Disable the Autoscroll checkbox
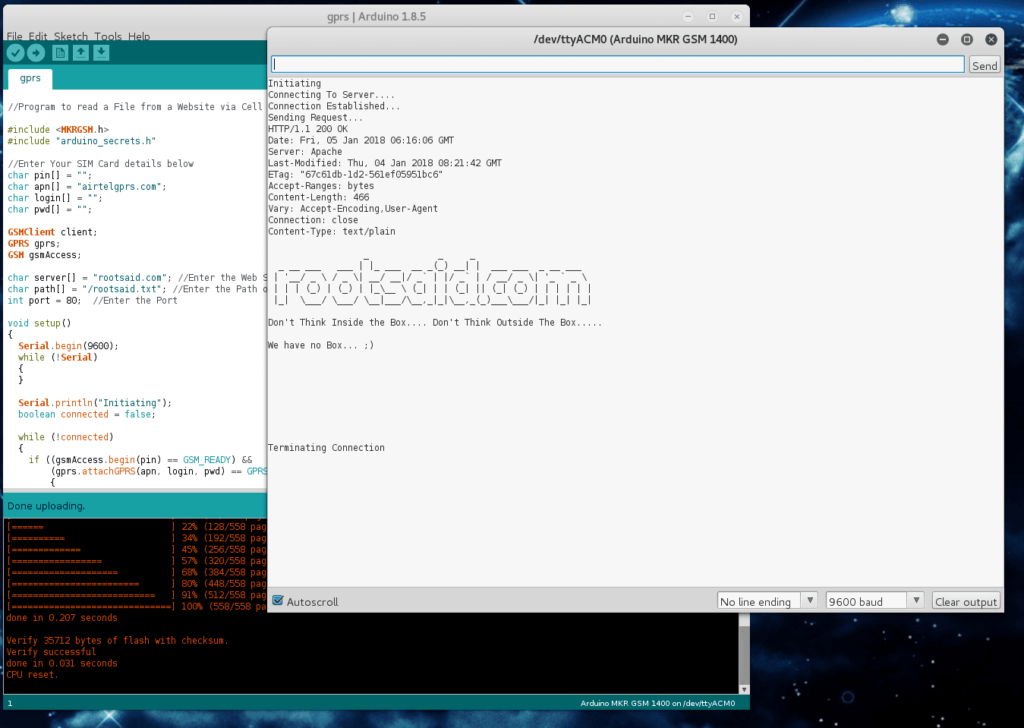 [277, 601]
